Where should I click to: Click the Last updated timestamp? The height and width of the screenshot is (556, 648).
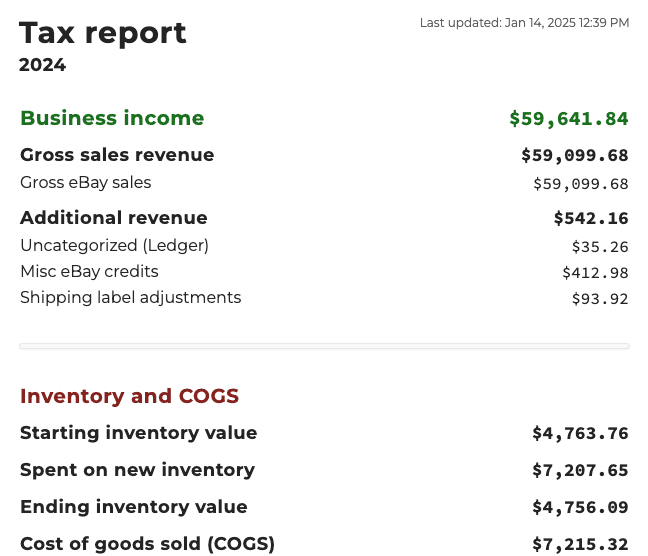(524, 23)
